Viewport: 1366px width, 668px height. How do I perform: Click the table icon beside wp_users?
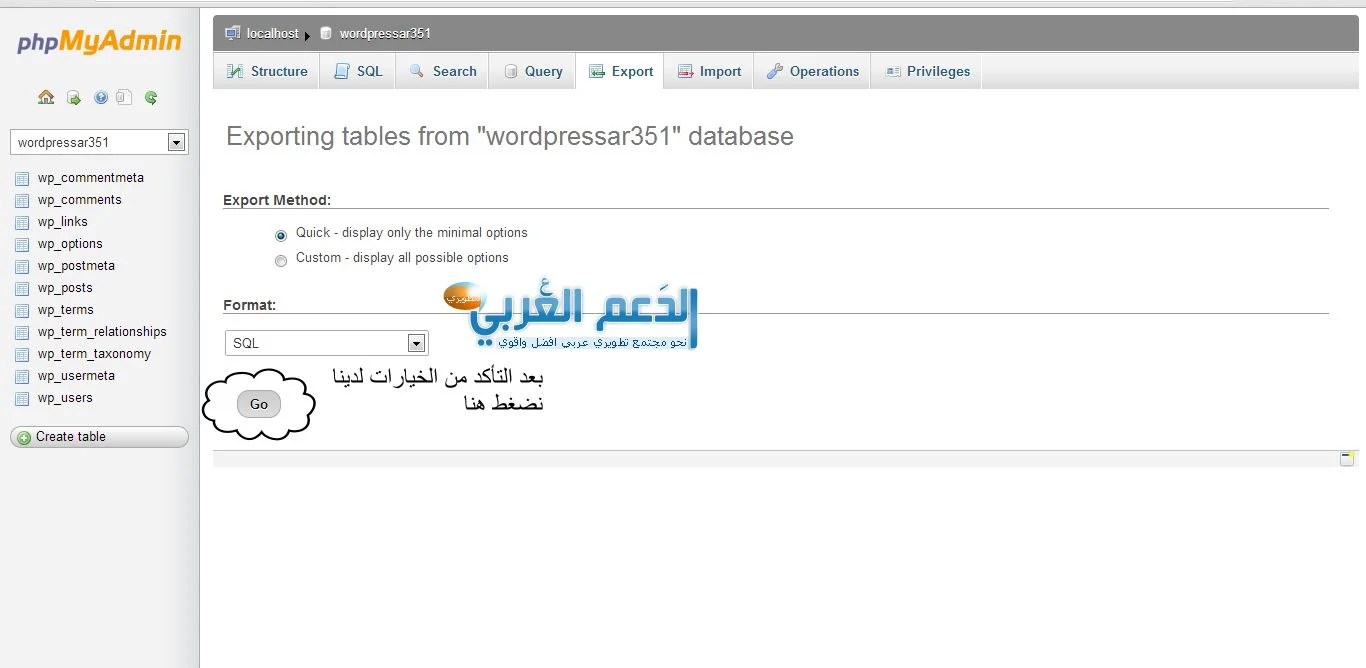(22, 398)
